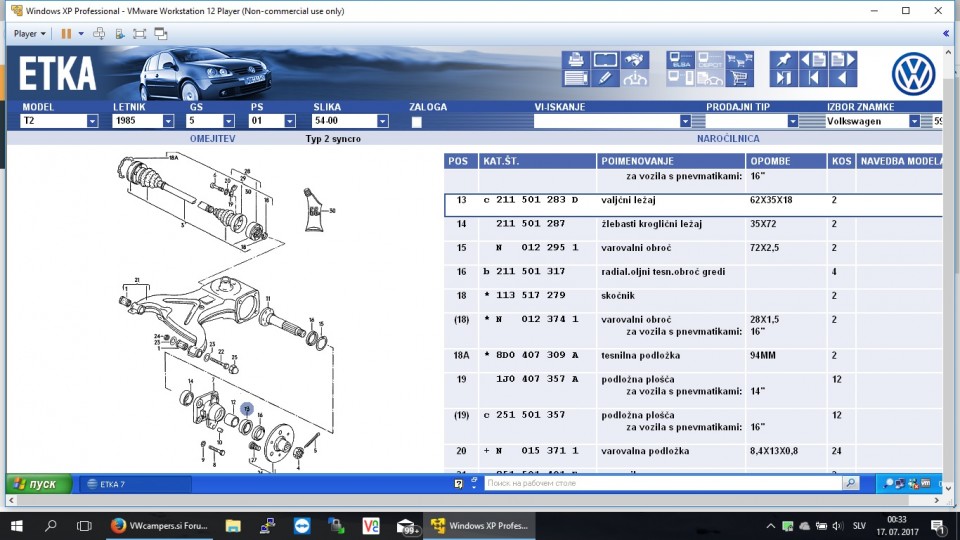Open the full-screen frame view icon
Viewport: 960px width, 540px height.
[x=605, y=59]
